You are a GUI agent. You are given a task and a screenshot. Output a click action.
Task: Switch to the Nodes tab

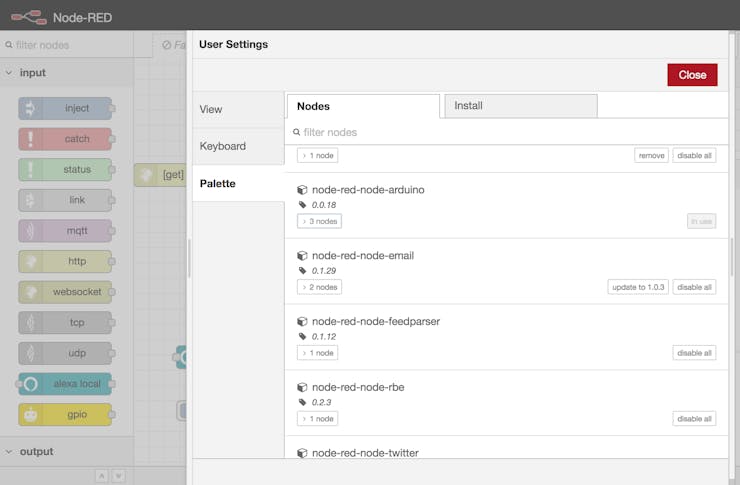(x=363, y=106)
